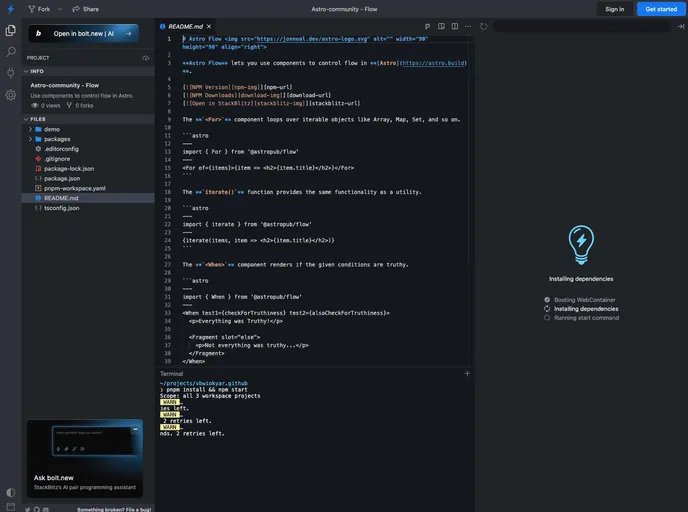Click the Get started button
Viewport: 688px width, 512px height.
pos(661,9)
